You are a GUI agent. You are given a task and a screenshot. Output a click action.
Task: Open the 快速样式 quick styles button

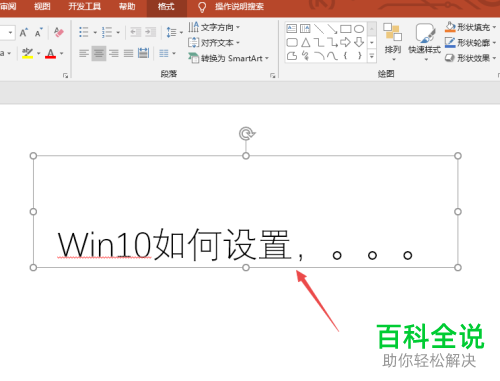(x=425, y=42)
